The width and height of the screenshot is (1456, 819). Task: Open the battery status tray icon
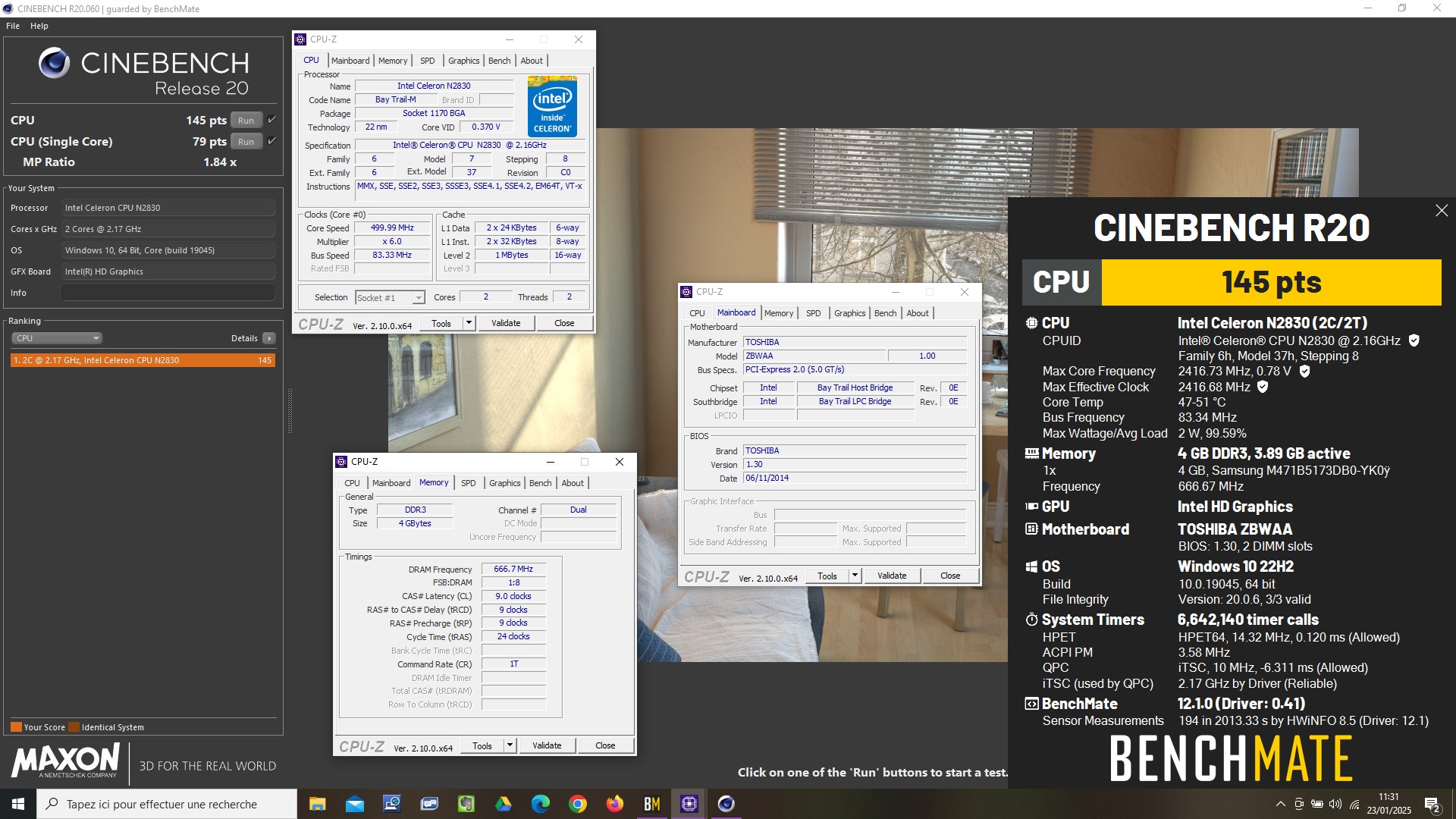[1317, 804]
